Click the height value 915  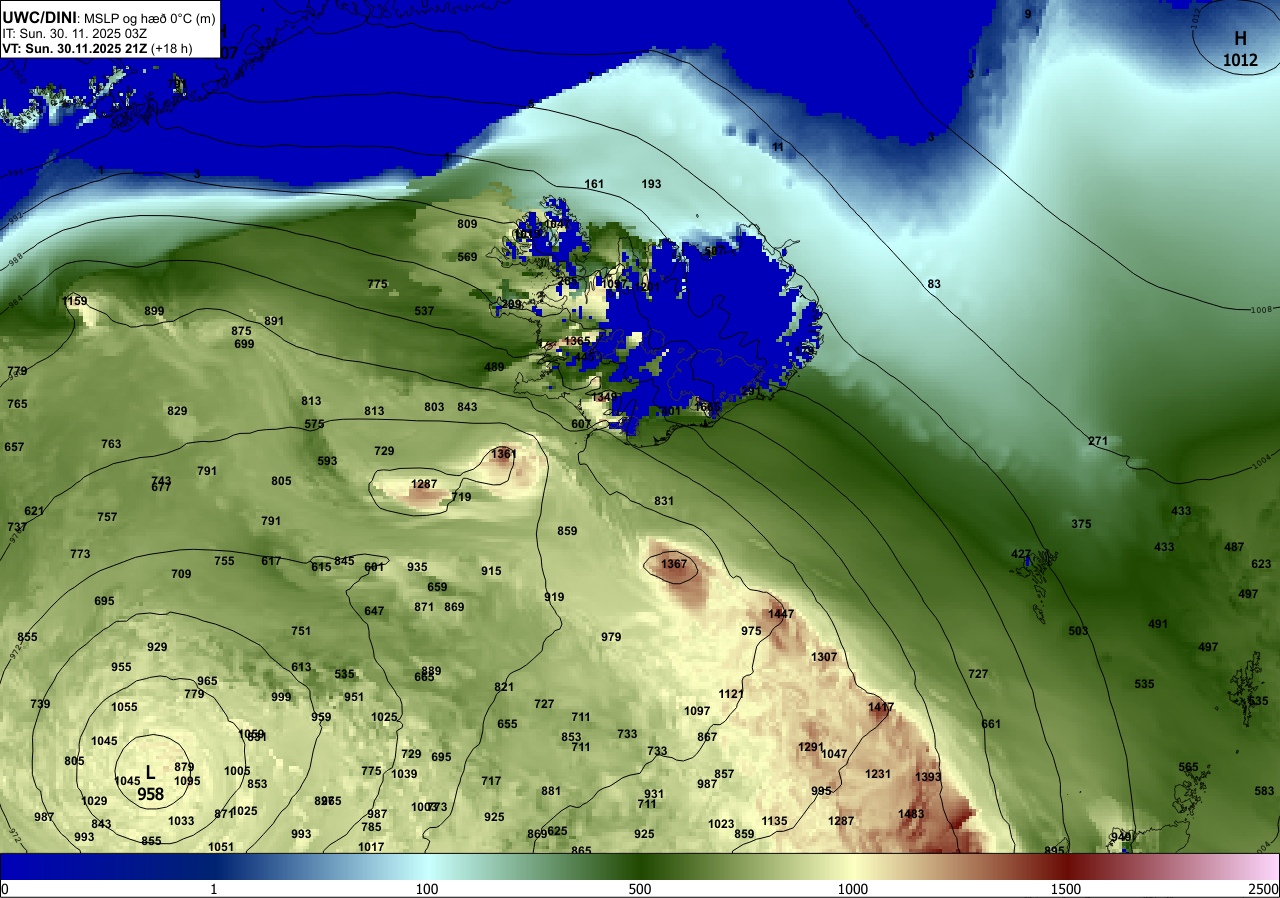tap(491, 571)
